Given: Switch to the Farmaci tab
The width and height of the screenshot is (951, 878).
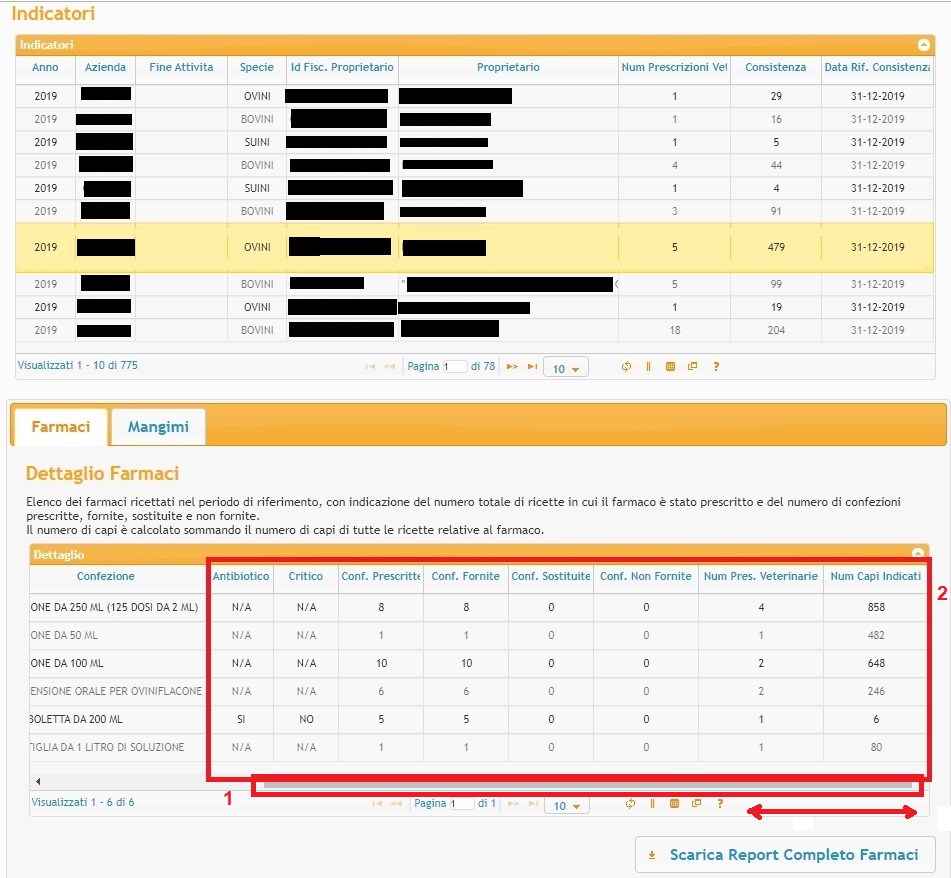Looking at the screenshot, I should coord(60,427).
